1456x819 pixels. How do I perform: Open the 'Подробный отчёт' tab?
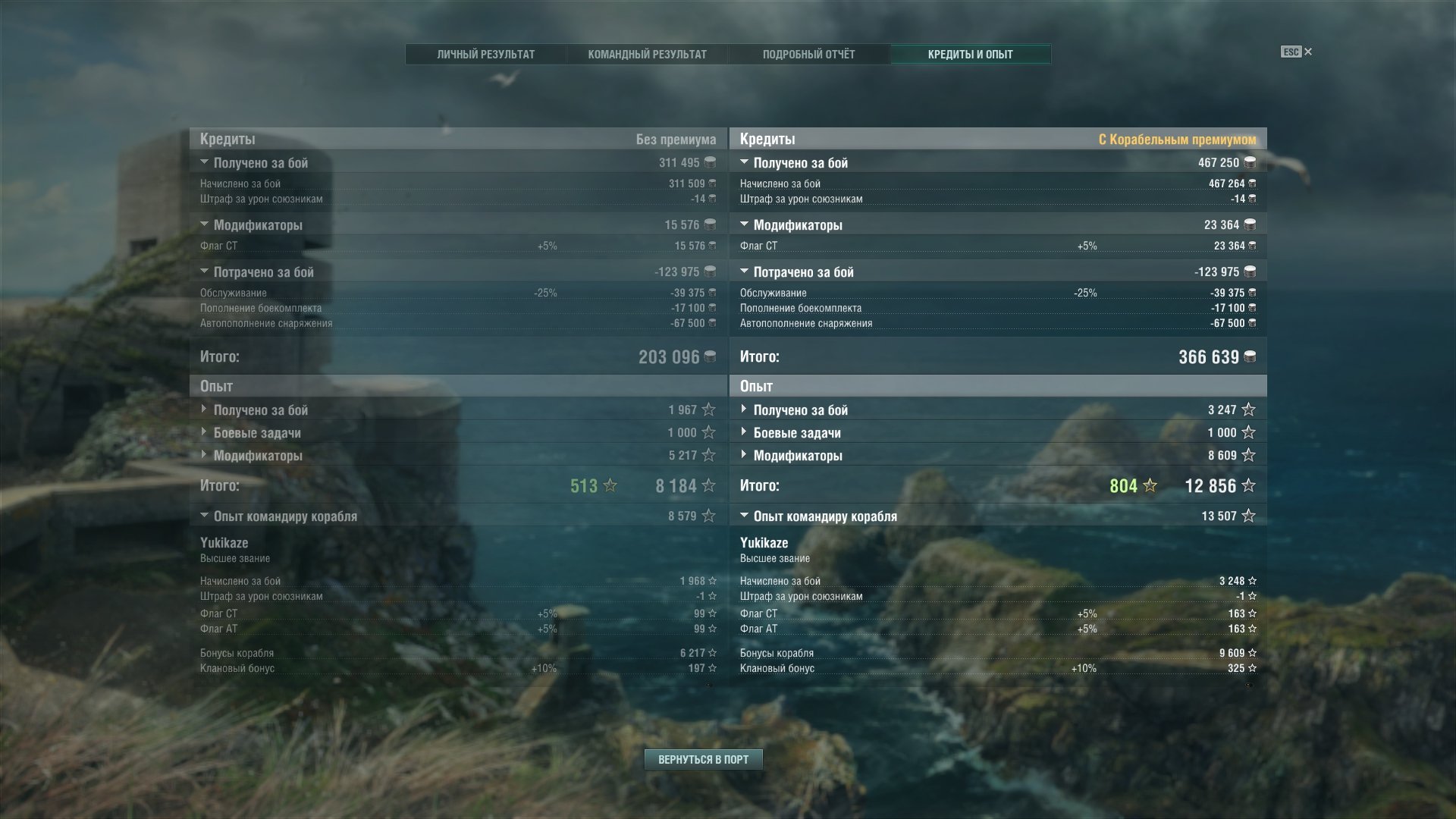pos(808,55)
